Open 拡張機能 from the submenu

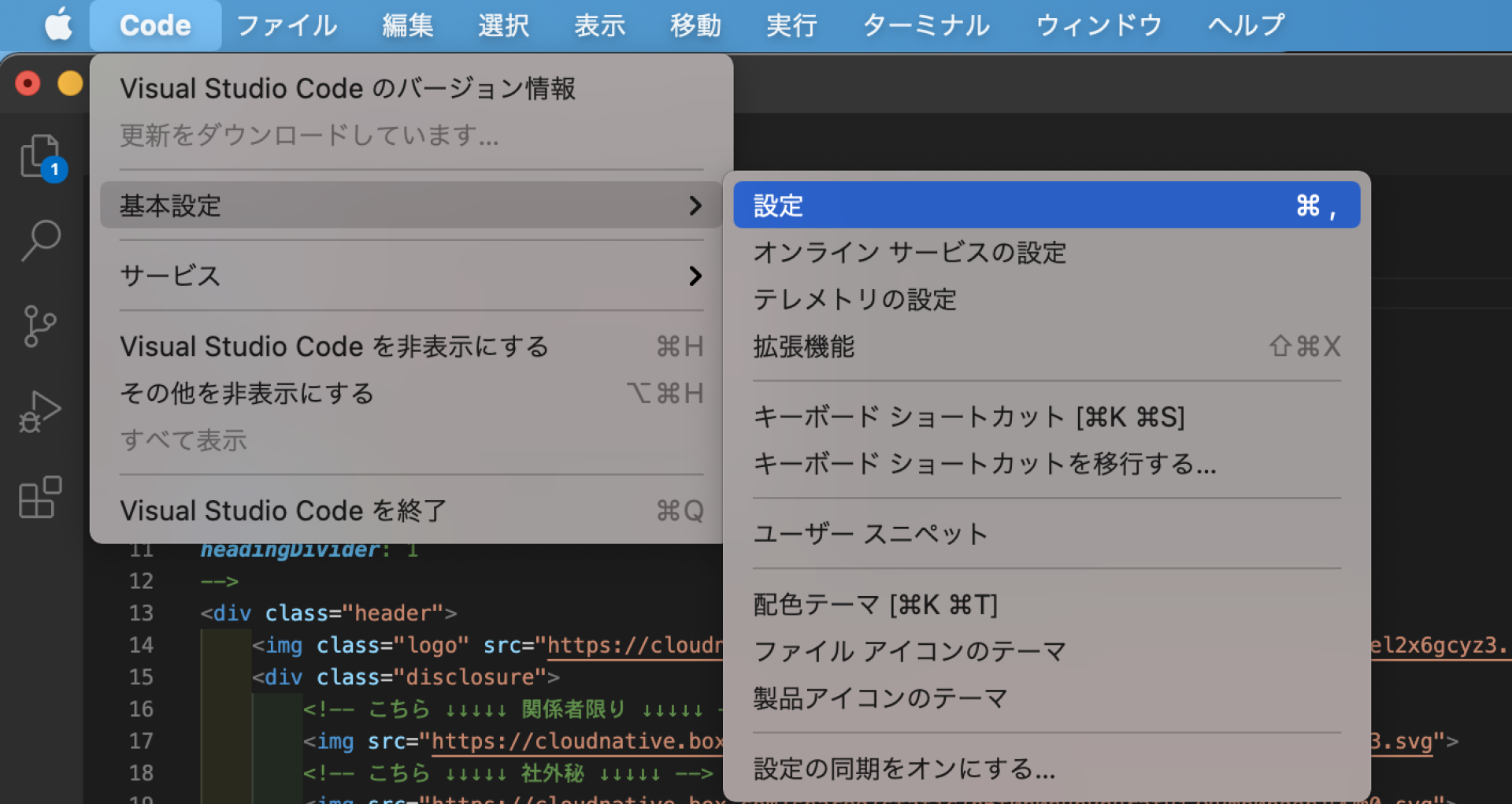coord(803,346)
